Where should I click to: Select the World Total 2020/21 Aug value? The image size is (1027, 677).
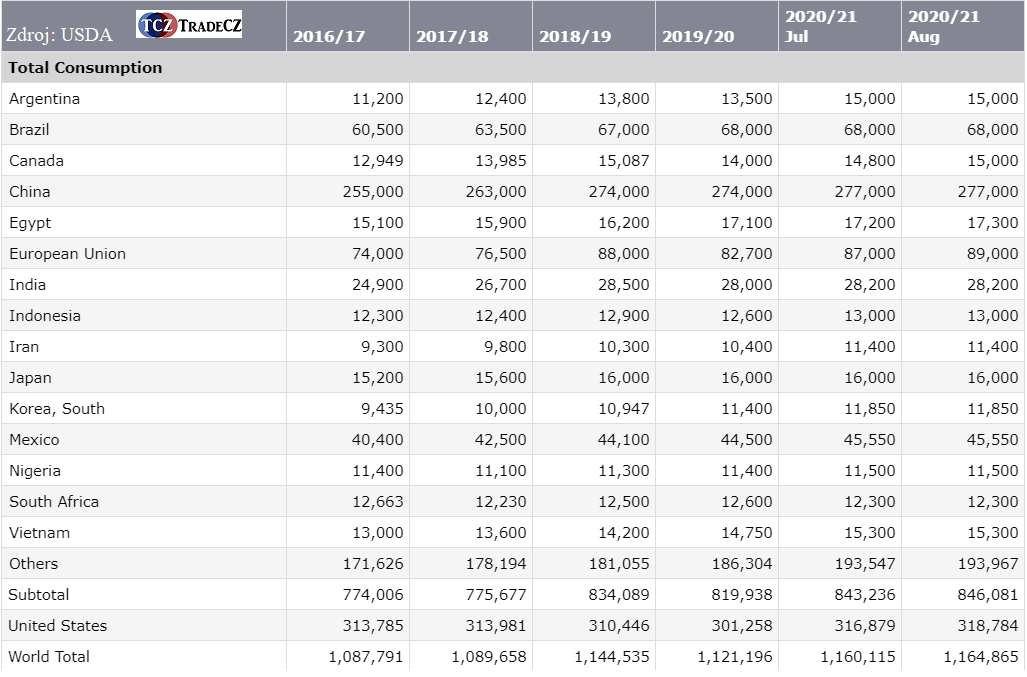(x=980, y=657)
